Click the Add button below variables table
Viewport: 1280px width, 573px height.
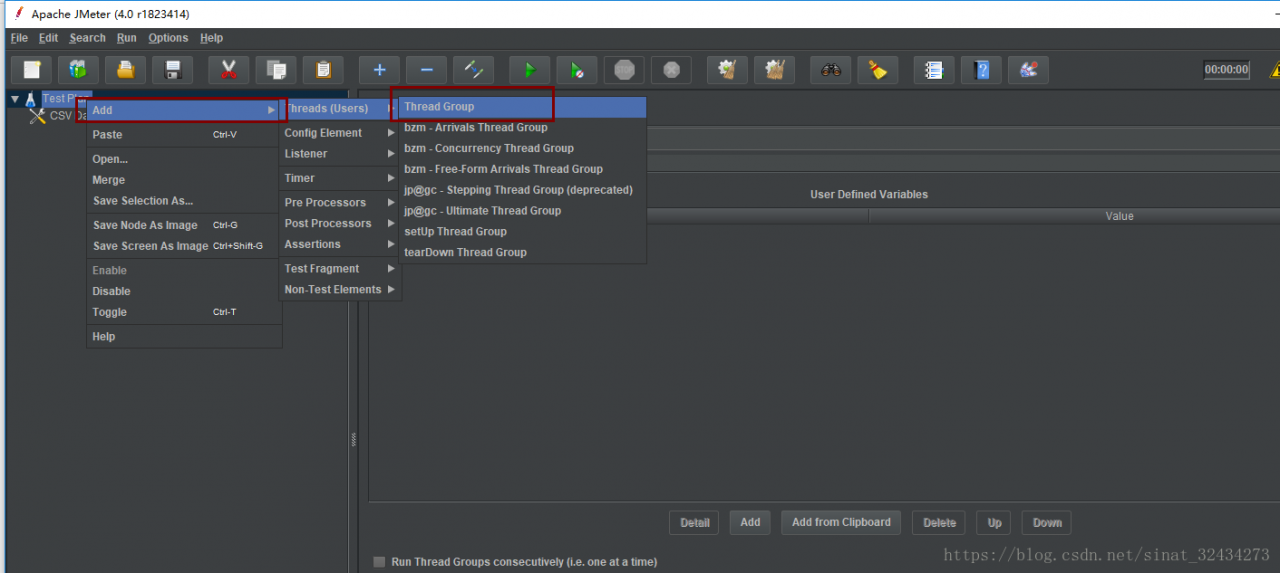(x=750, y=522)
